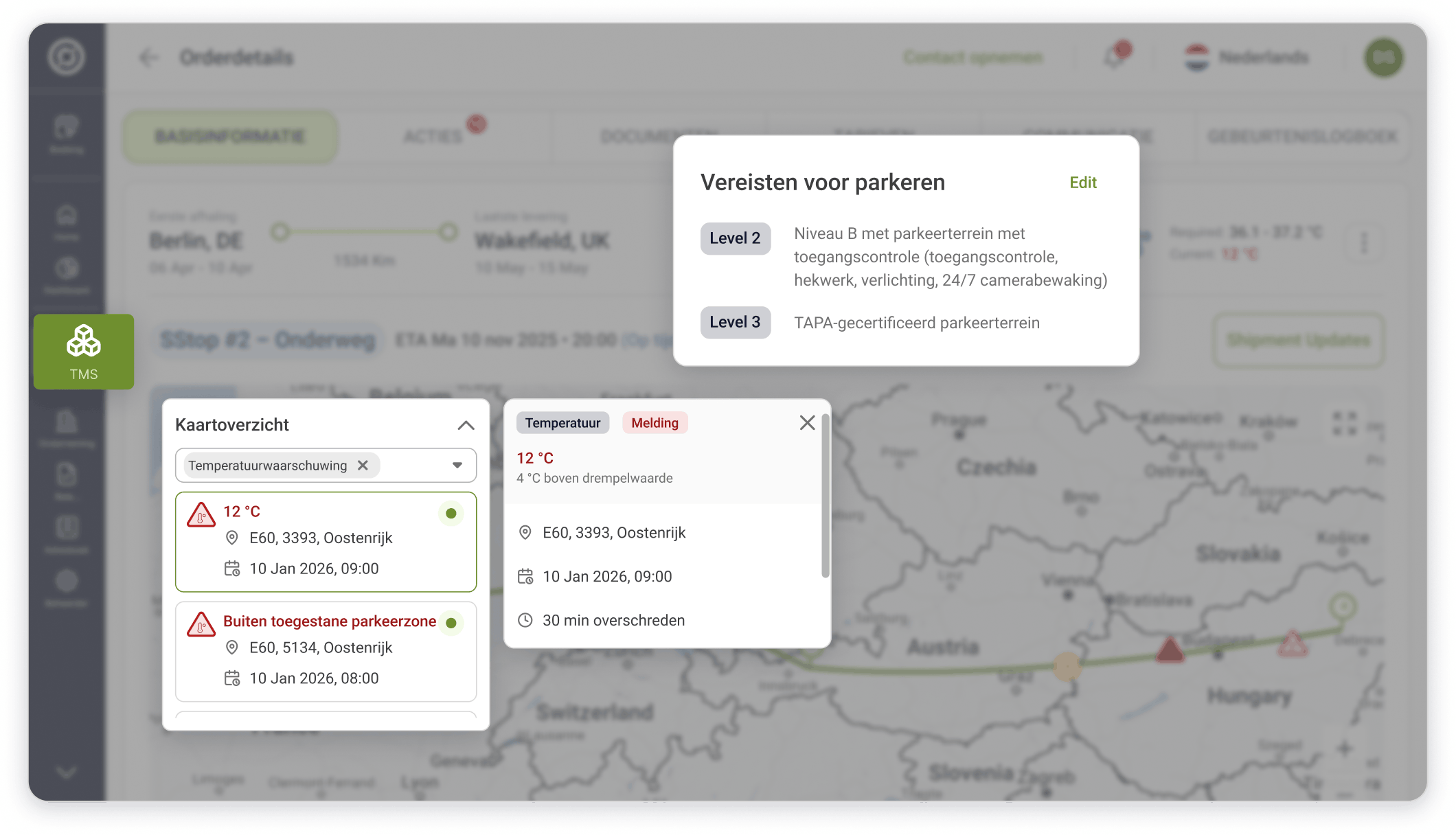
Task: Click the warning triangle on the parkeerzone card
Action: (x=201, y=625)
